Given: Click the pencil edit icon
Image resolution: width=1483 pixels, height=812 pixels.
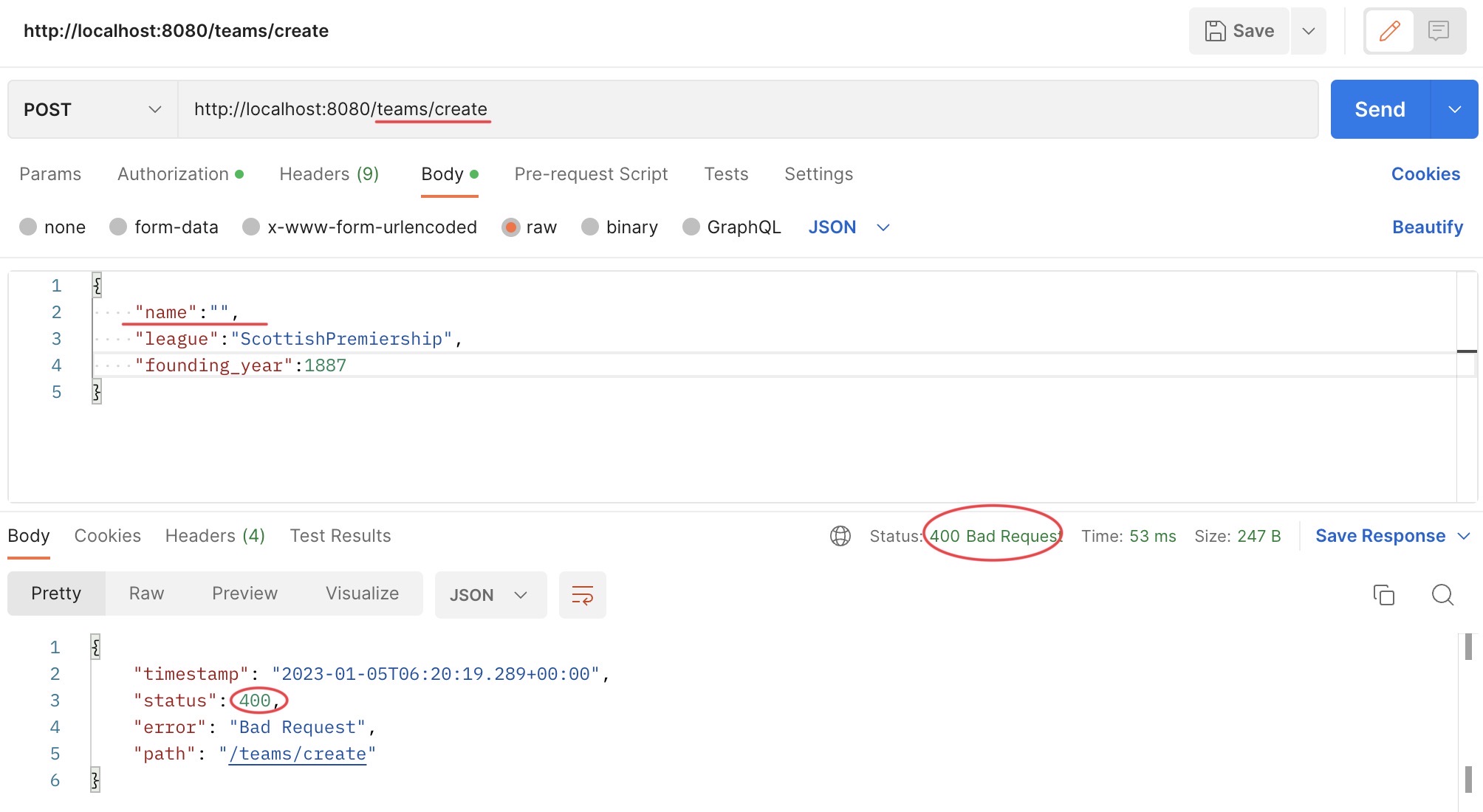Looking at the screenshot, I should pyautogui.click(x=1389, y=31).
